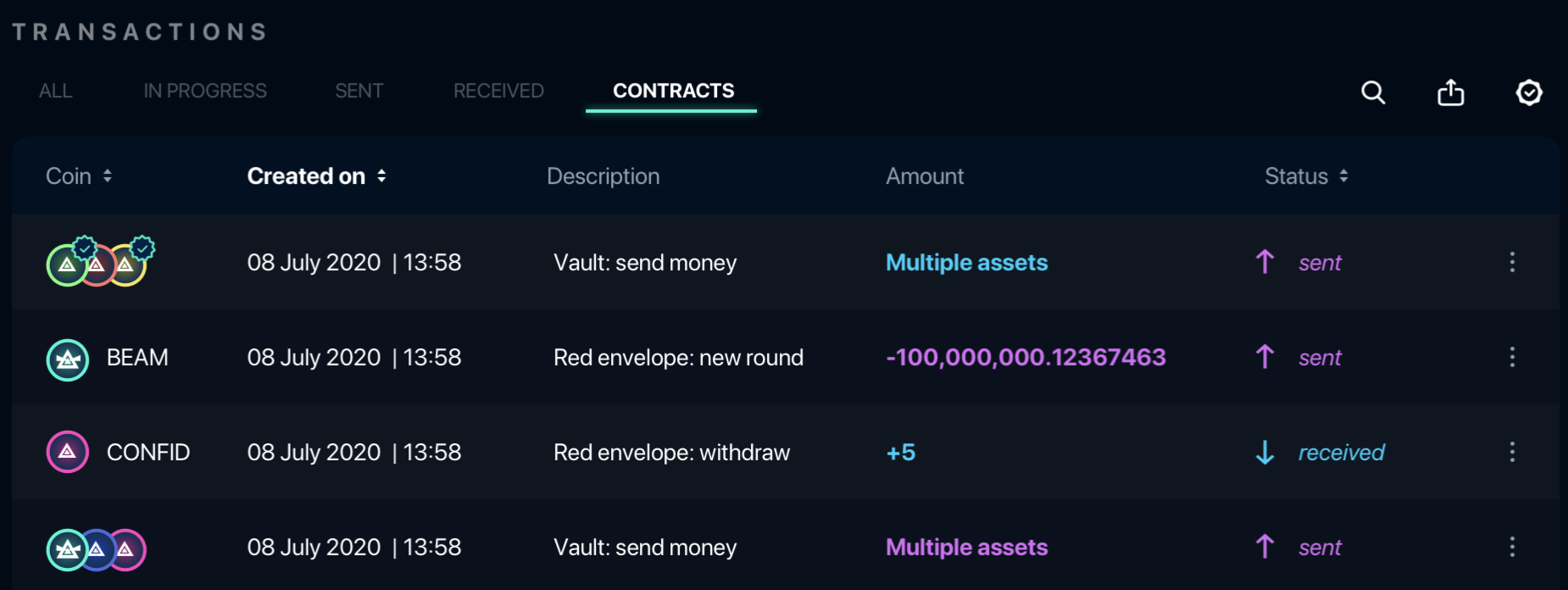The width and height of the screenshot is (1568, 590).
Task: Click the received arrow on CONFID row
Action: tap(1265, 453)
